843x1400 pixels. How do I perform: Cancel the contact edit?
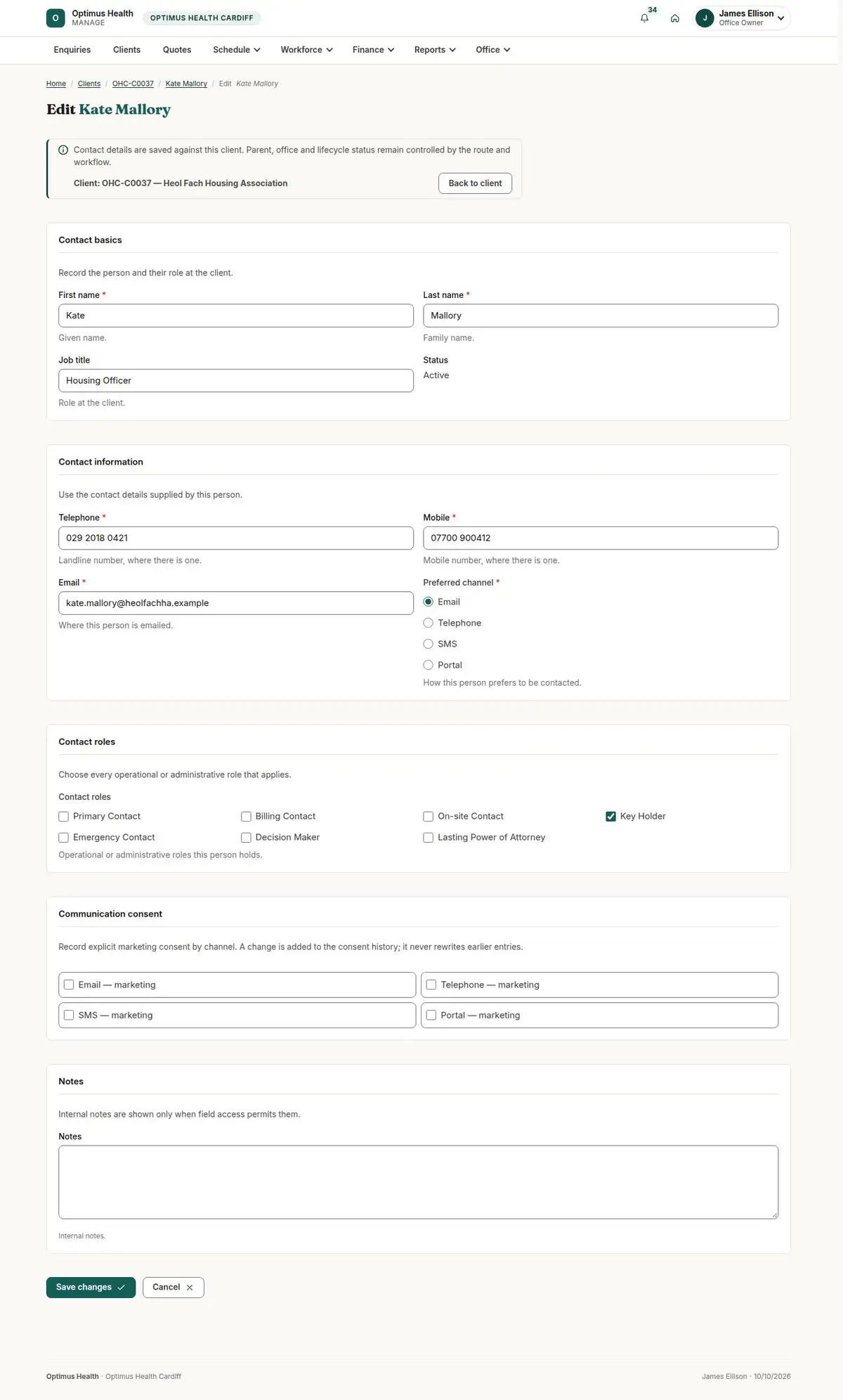click(x=173, y=1288)
